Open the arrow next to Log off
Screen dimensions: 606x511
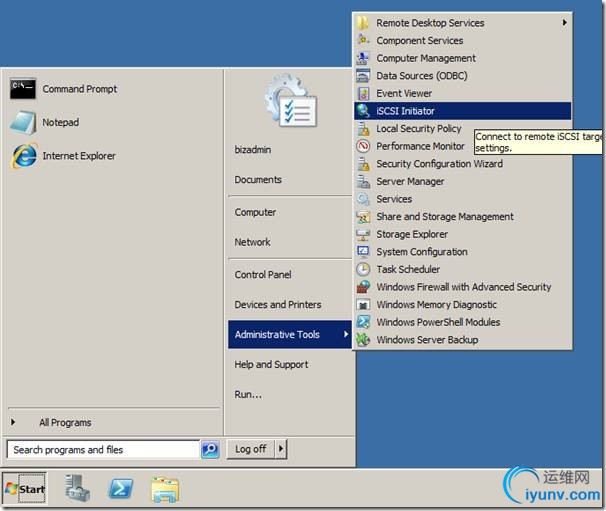pos(281,449)
